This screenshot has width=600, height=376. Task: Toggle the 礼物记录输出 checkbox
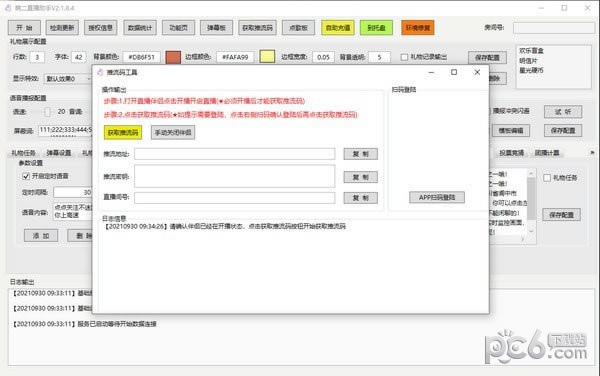pos(404,57)
